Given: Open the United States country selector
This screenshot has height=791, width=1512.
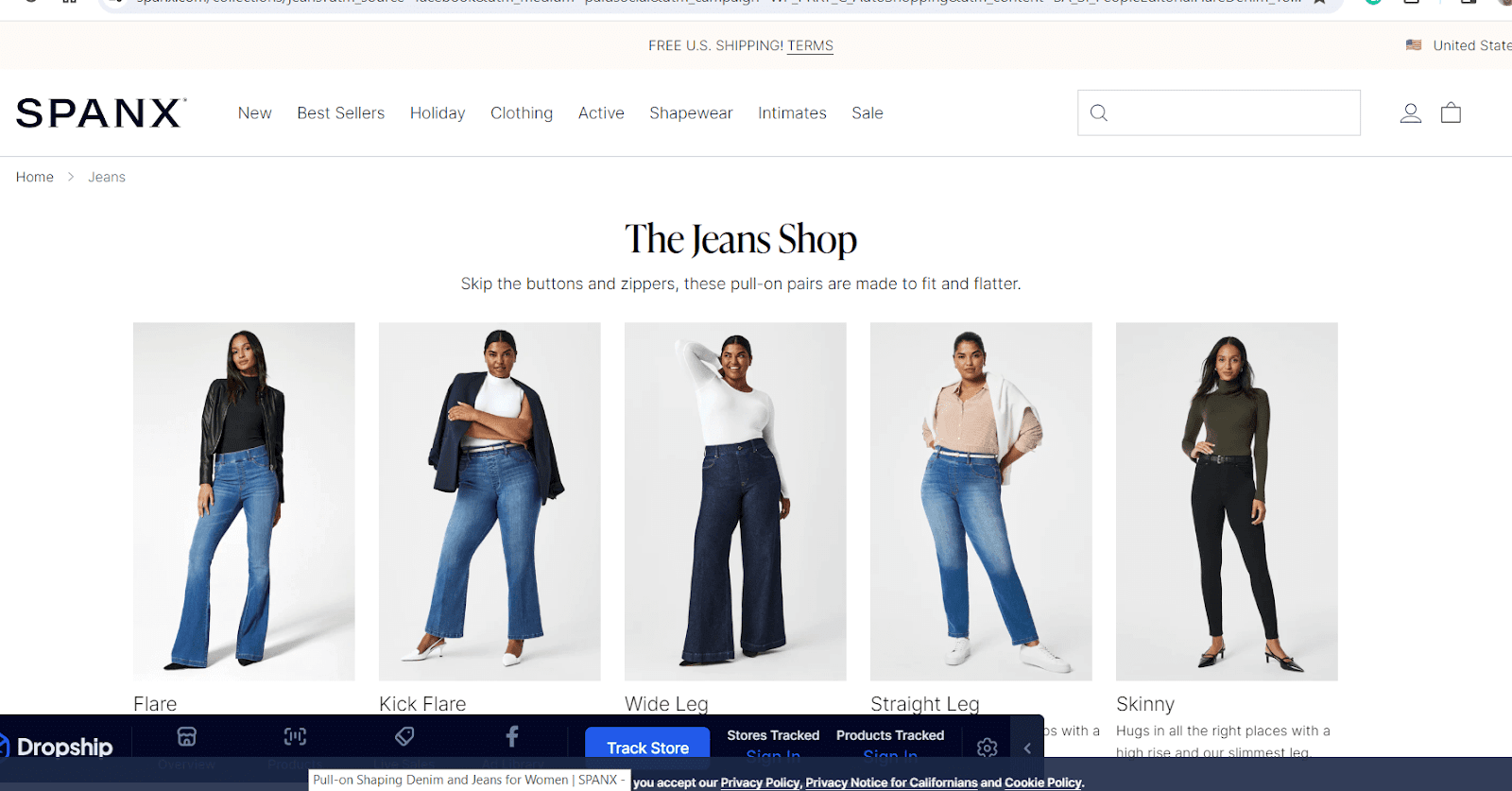Looking at the screenshot, I should click(x=1458, y=45).
